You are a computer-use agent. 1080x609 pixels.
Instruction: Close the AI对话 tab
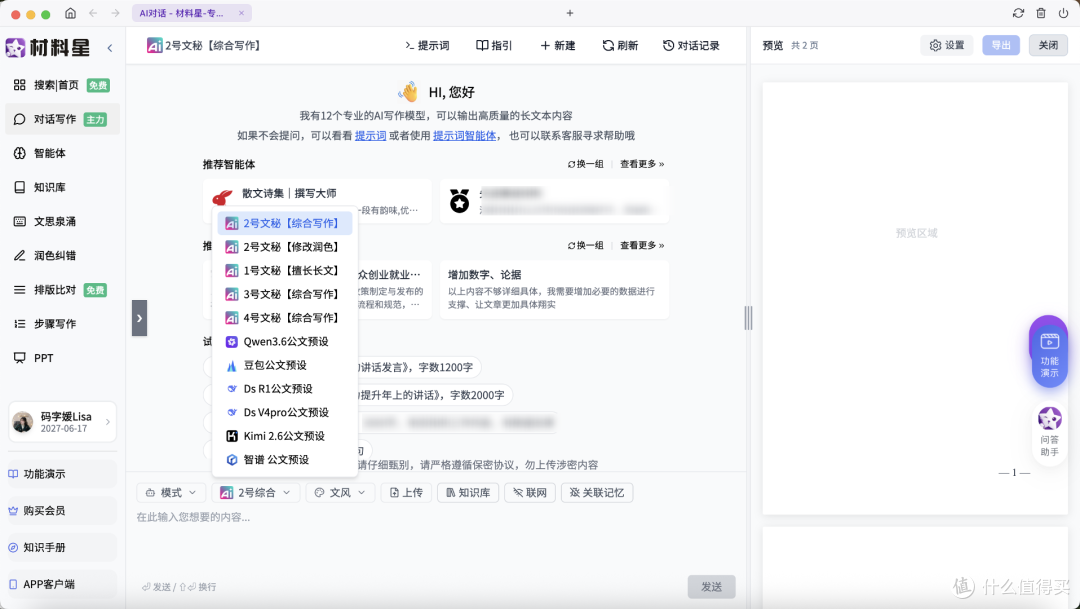[241, 13]
